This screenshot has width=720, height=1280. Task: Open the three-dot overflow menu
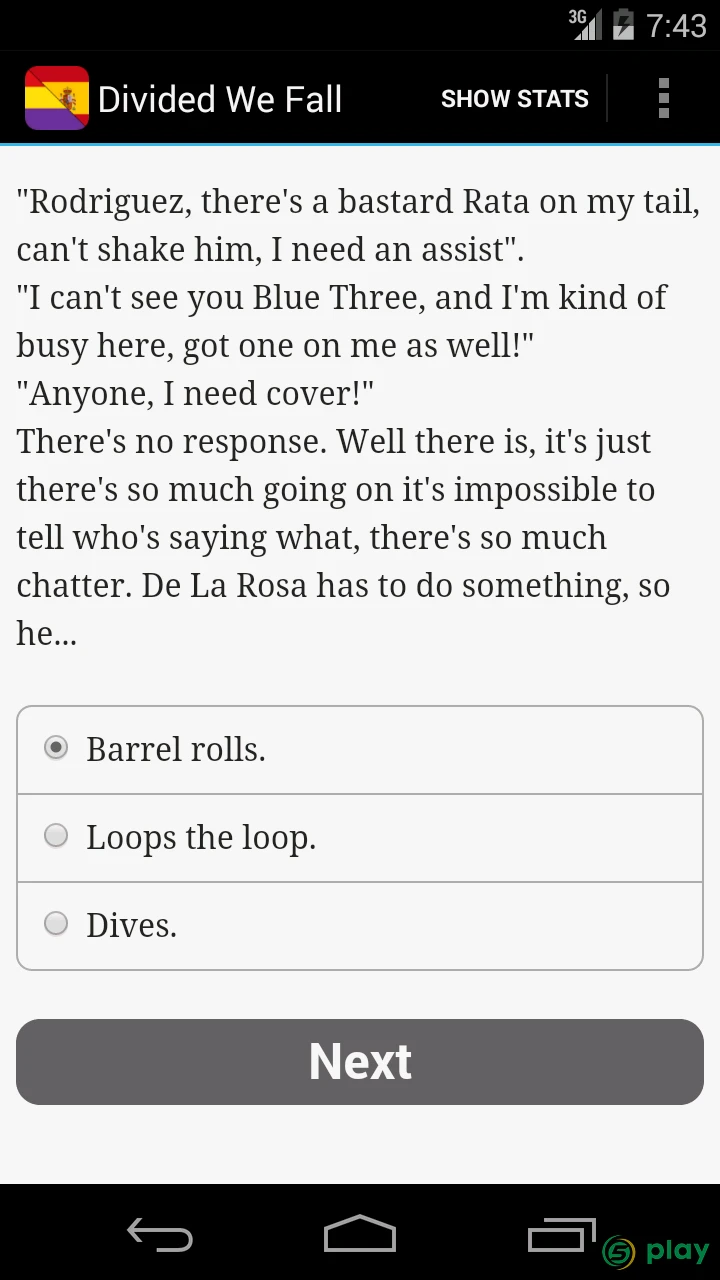tap(663, 98)
